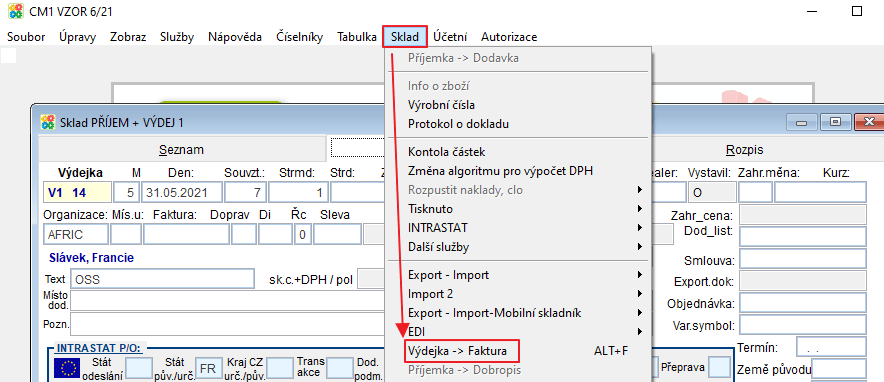This screenshot has width=884, height=382.
Task: Expand the Tisknuto submenu
Action: (x=517, y=209)
